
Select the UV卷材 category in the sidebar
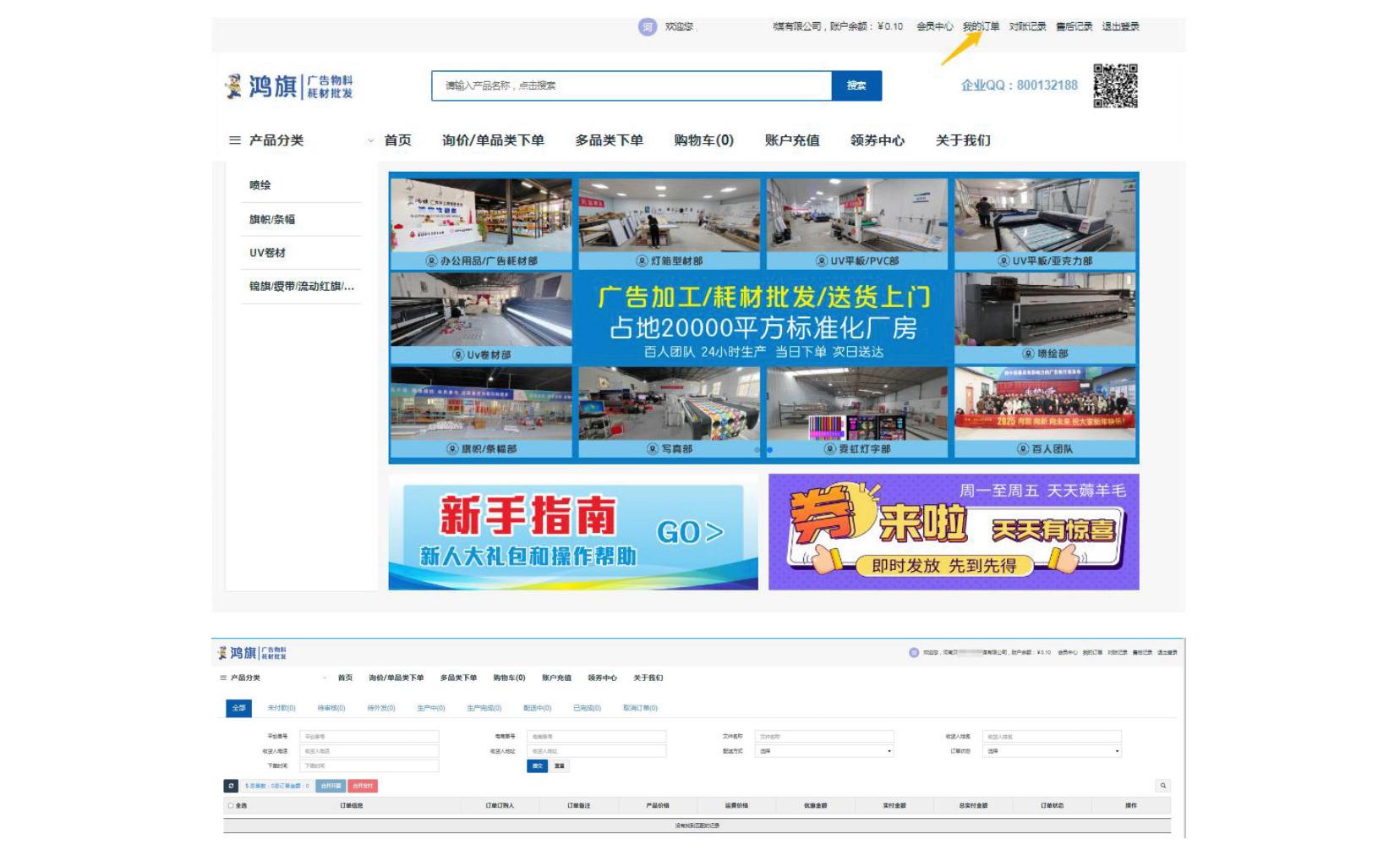click(x=267, y=253)
